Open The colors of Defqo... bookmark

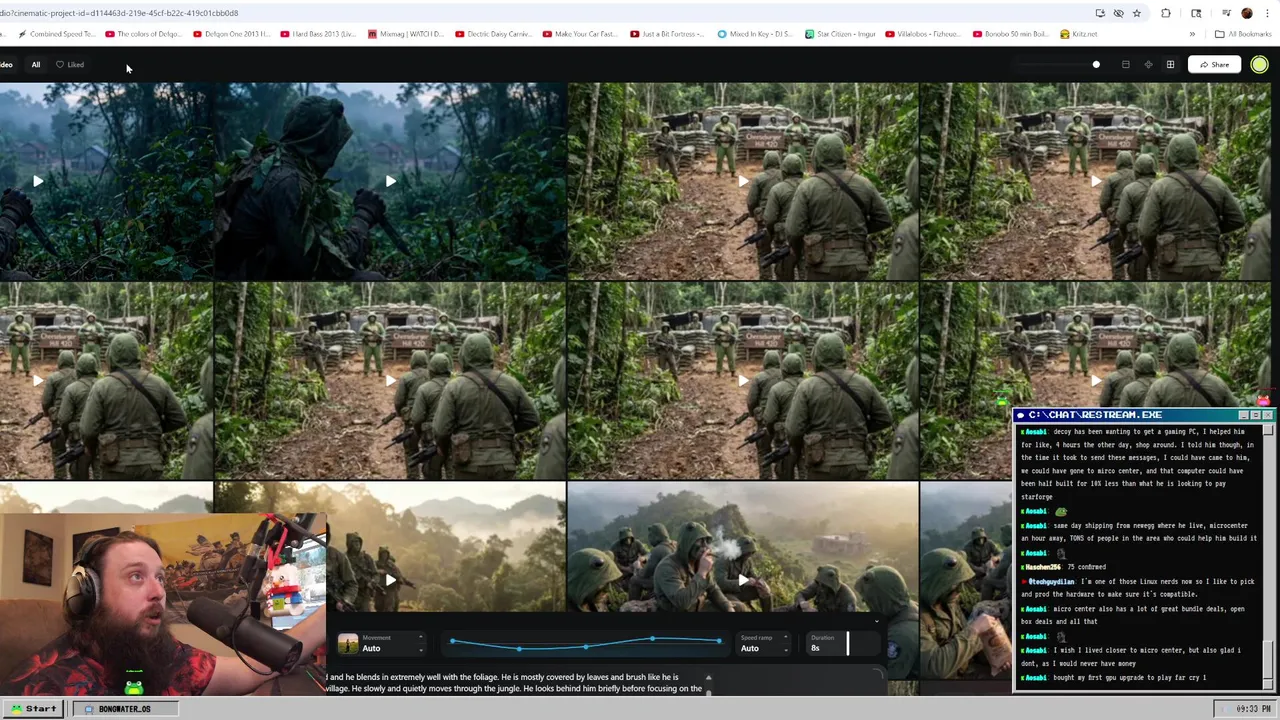[x=143, y=34]
